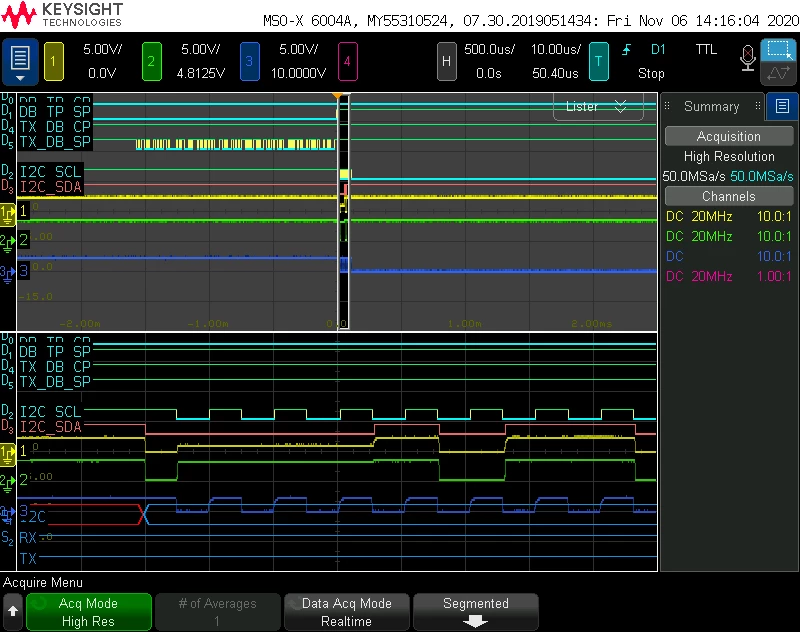Click the microphone voice control icon
Viewport: 800px width, 632px height.
click(747, 58)
